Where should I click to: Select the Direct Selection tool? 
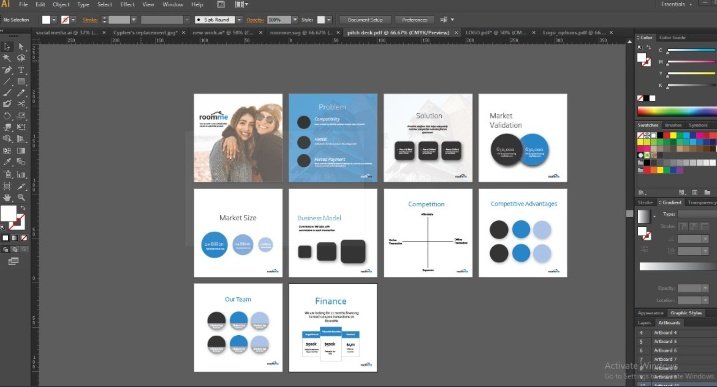[21, 47]
